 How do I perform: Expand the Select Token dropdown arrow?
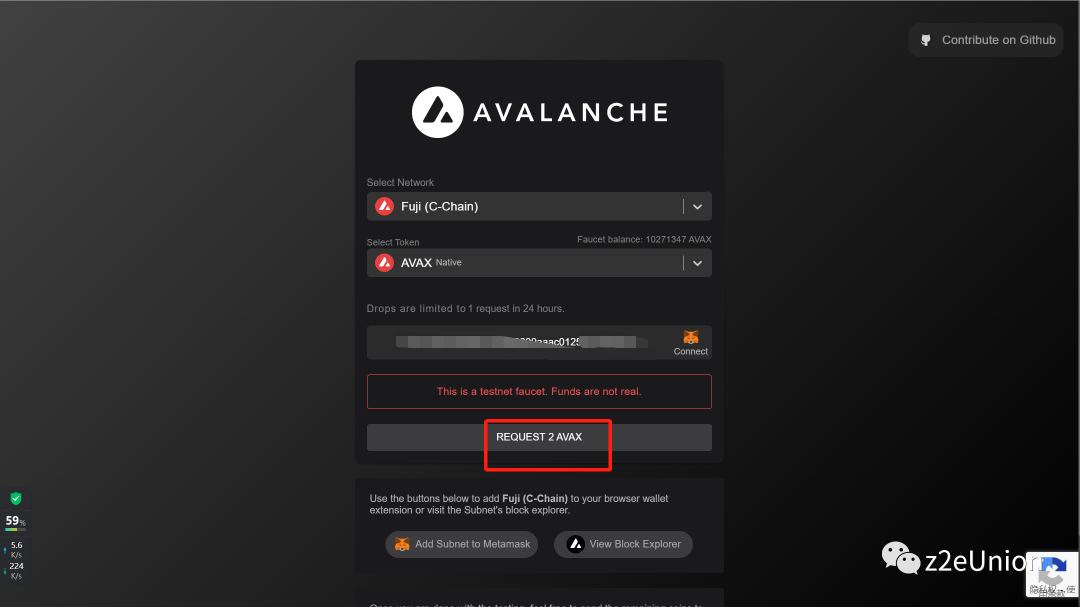(697, 263)
